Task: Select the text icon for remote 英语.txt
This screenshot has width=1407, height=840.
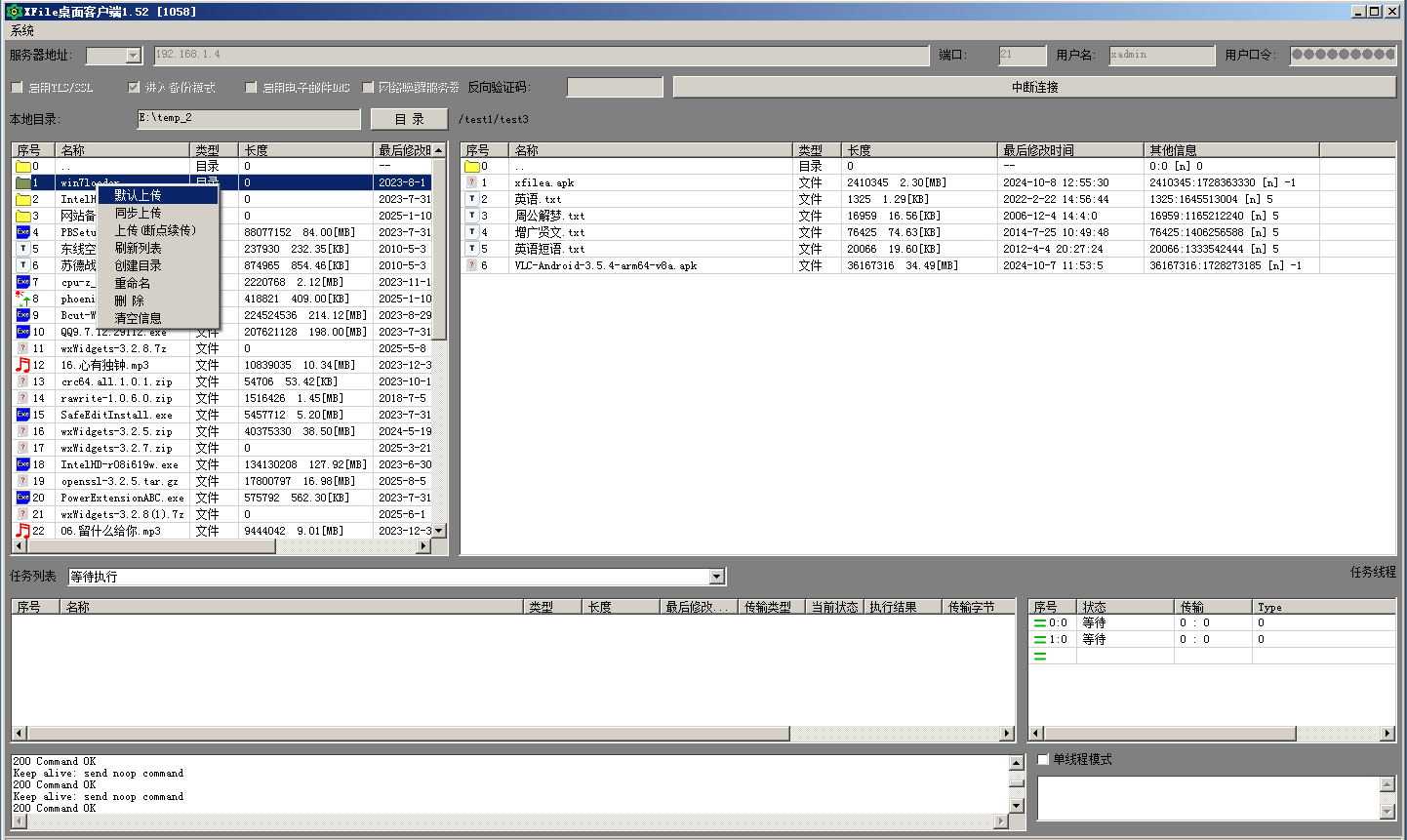Action: coord(472,199)
